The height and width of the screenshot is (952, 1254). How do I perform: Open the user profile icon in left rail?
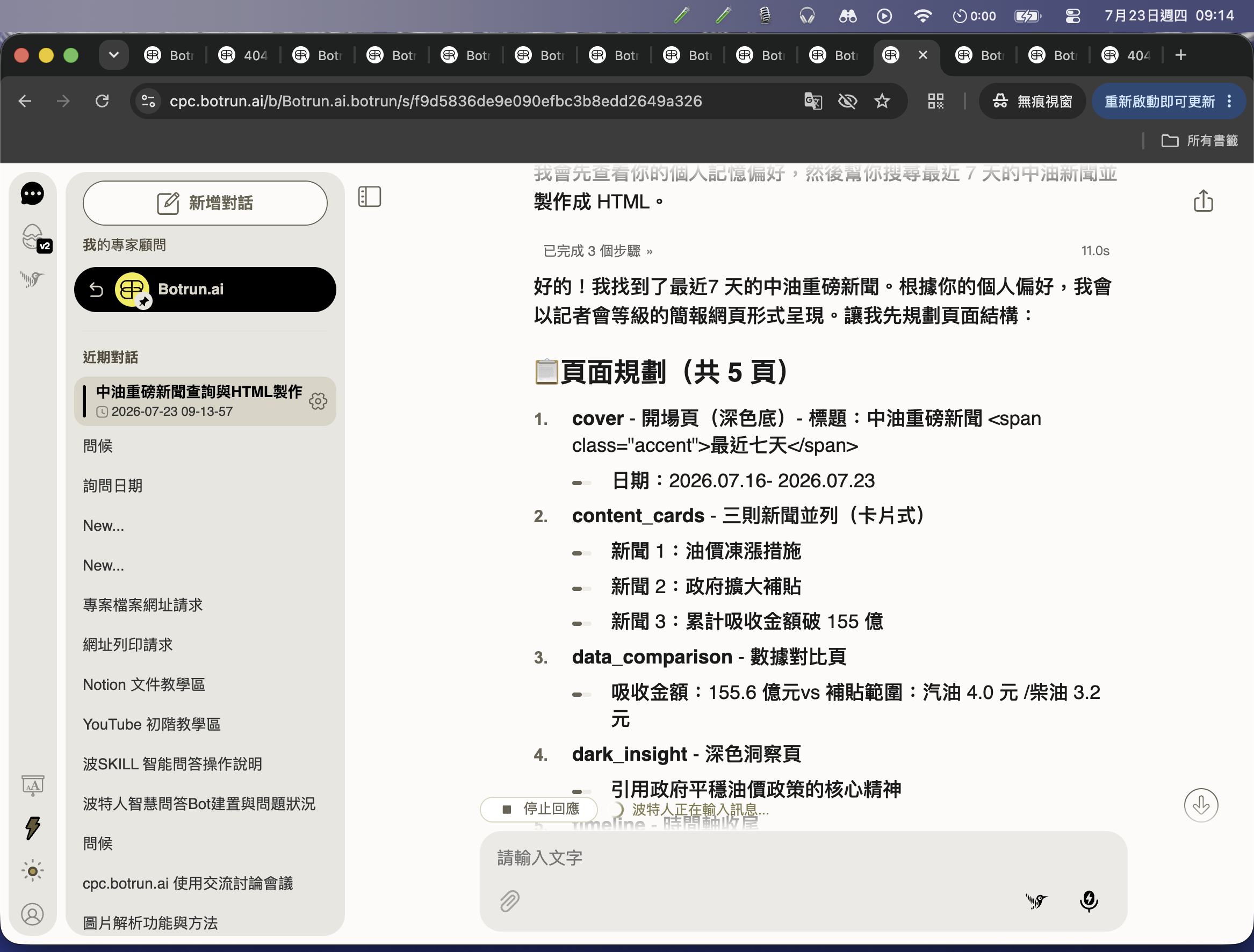pos(32,914)
